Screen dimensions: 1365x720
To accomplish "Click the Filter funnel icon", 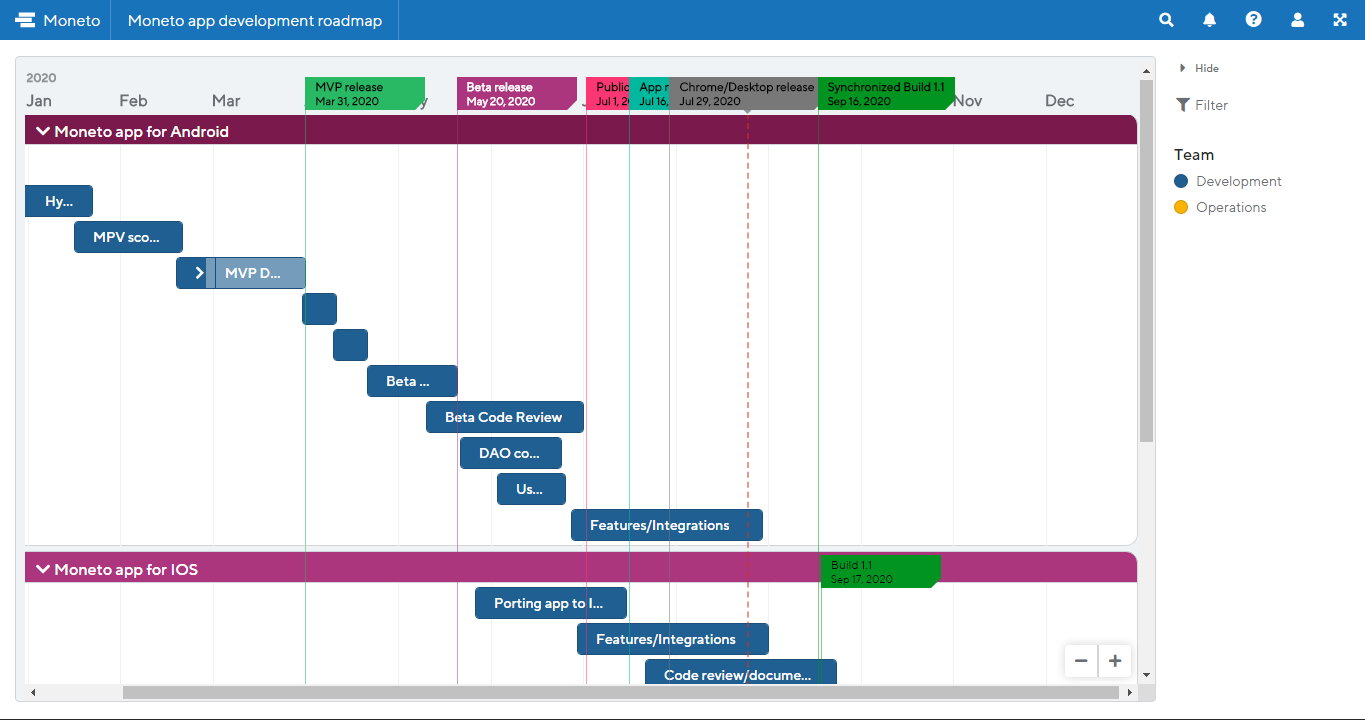I will [x=1183, y=105].
